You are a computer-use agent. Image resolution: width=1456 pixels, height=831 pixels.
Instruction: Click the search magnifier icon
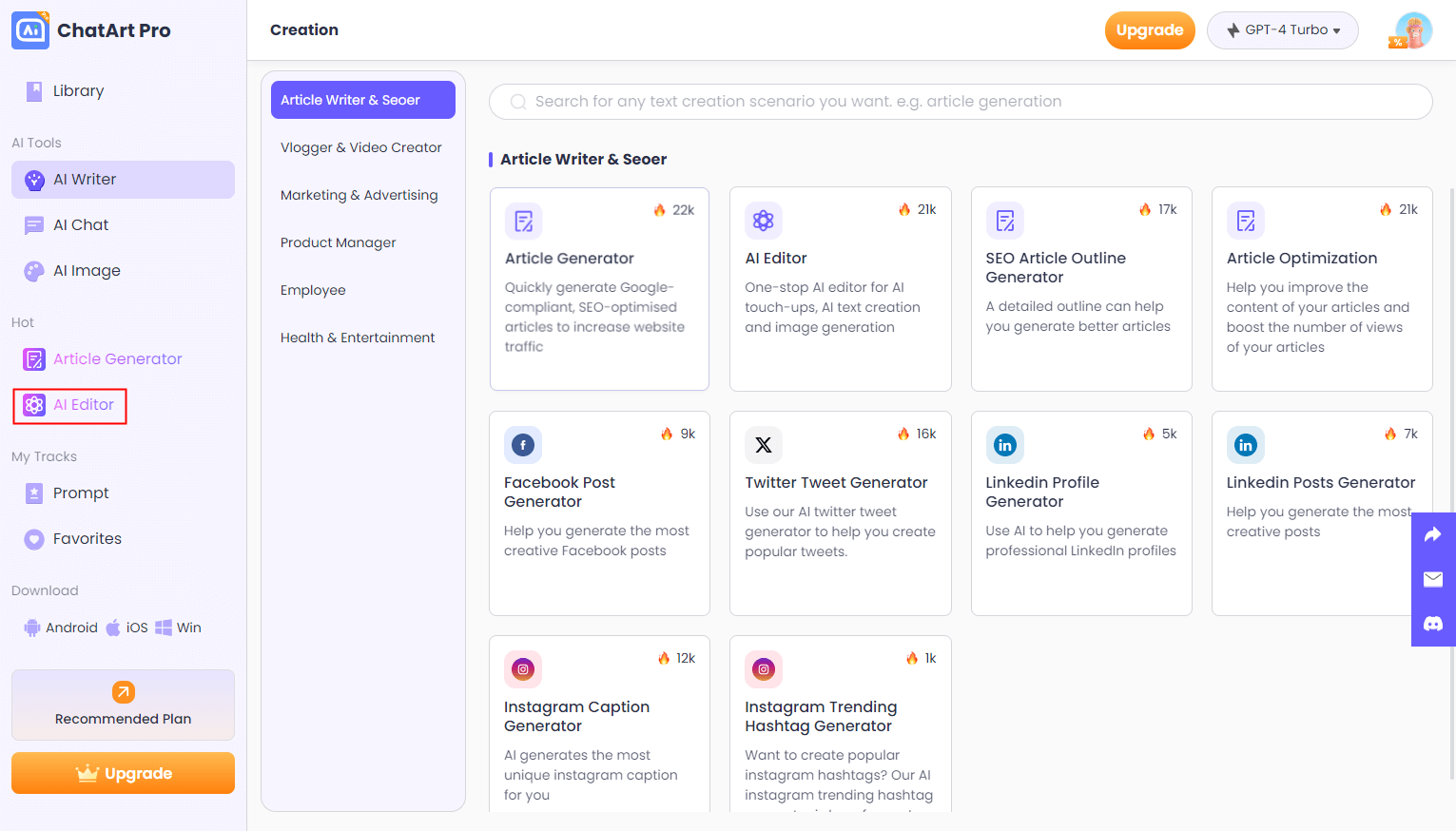[x=518, y=102]
